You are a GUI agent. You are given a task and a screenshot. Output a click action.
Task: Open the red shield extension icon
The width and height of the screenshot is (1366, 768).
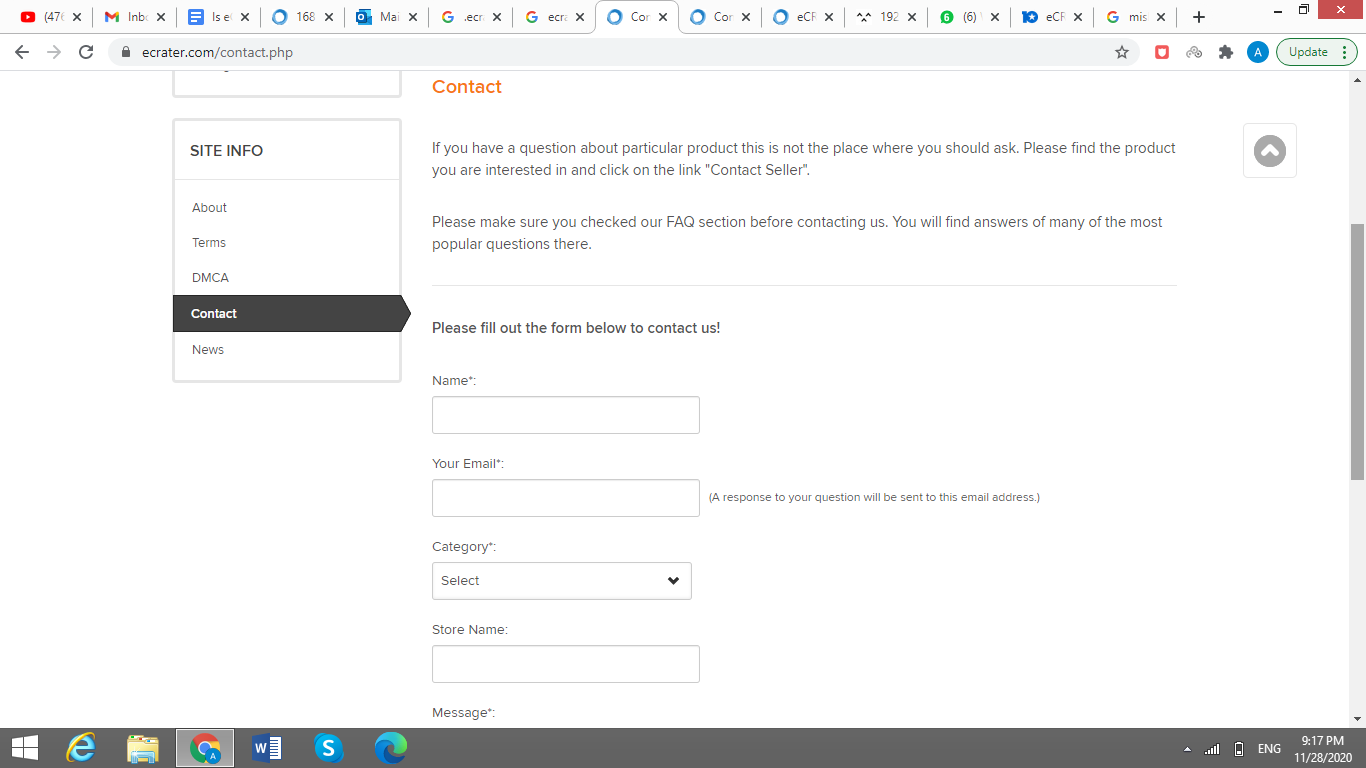coord(1162,52)
